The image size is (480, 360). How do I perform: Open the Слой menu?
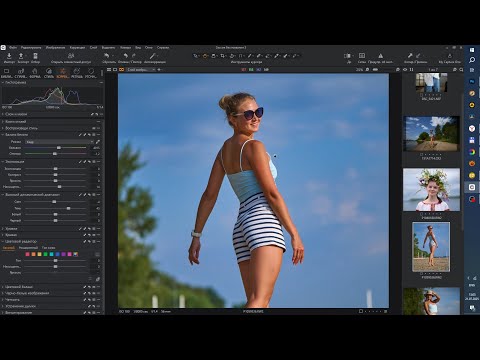point(93,48)
